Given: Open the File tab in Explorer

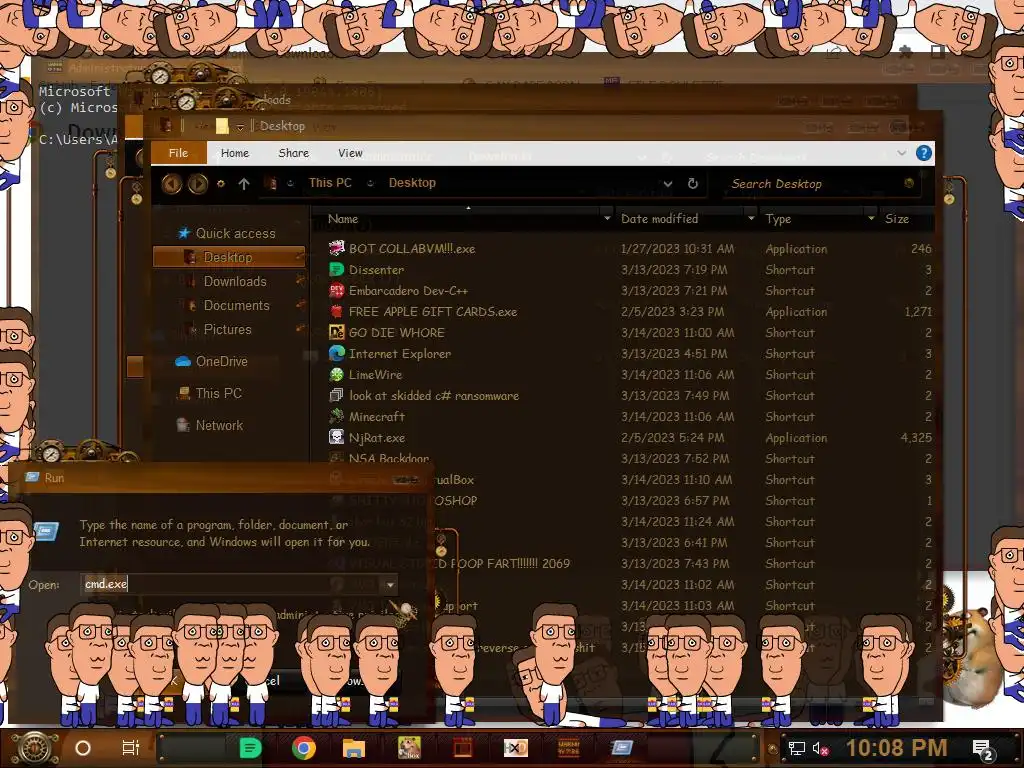Looking at the screenshot, I should [178, 153].
